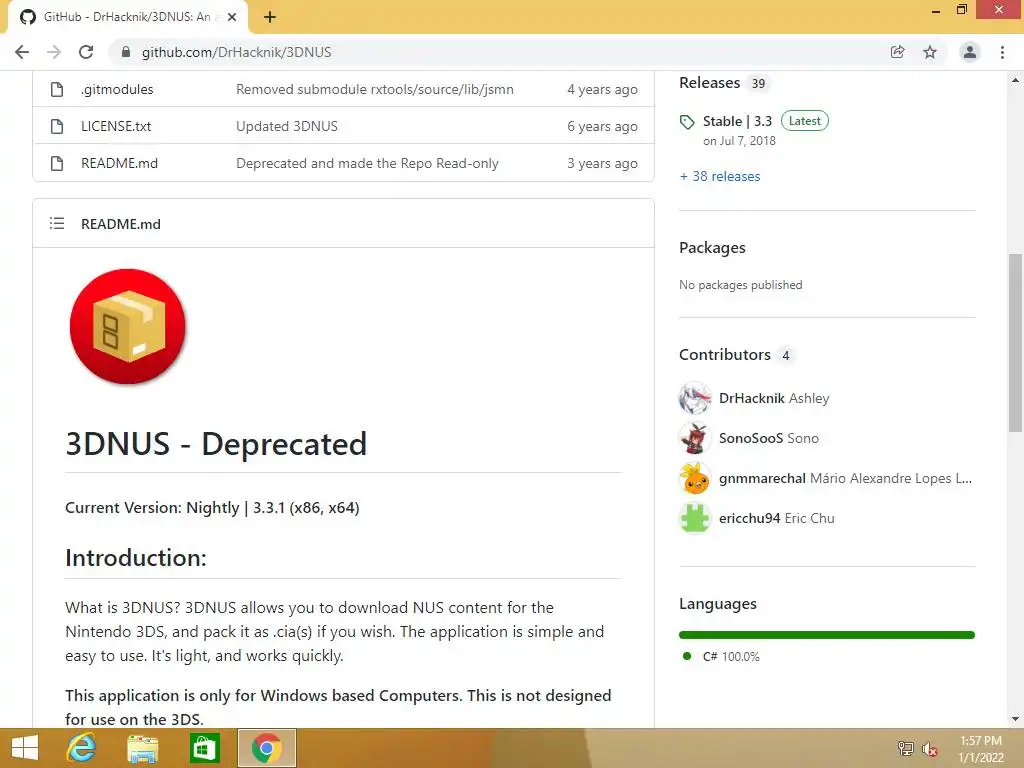The height and width of the screenshot is (768, 1024).
Task: Click the '3DNUS - Deprecated' heading
Action: point(216,444)
